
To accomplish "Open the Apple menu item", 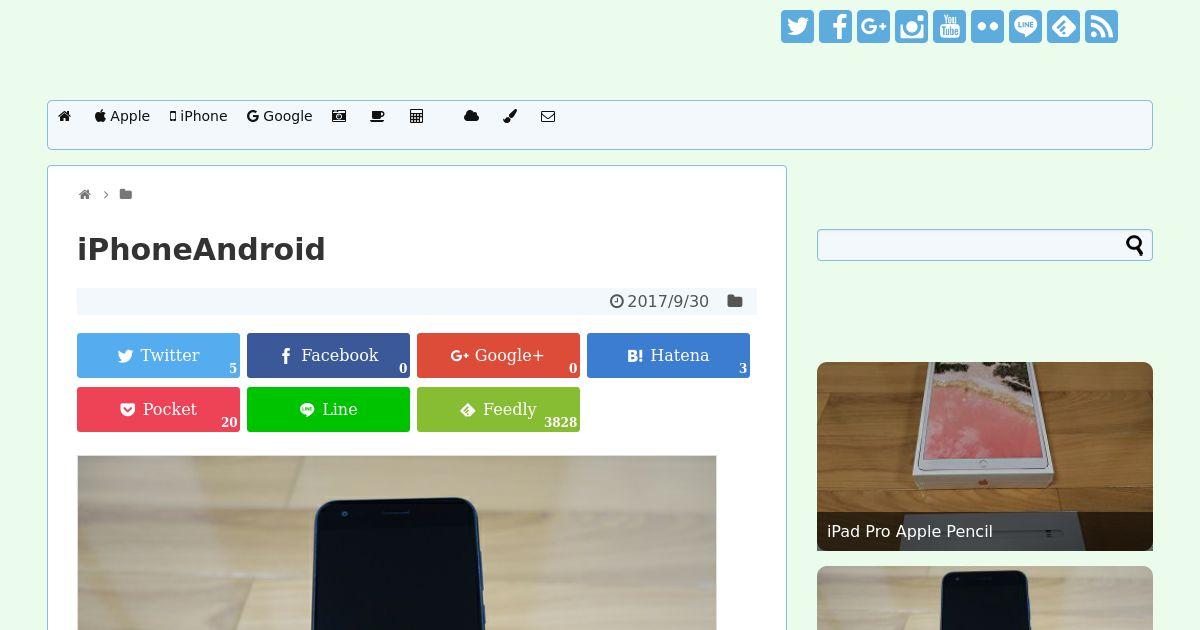I will [122, 116].
